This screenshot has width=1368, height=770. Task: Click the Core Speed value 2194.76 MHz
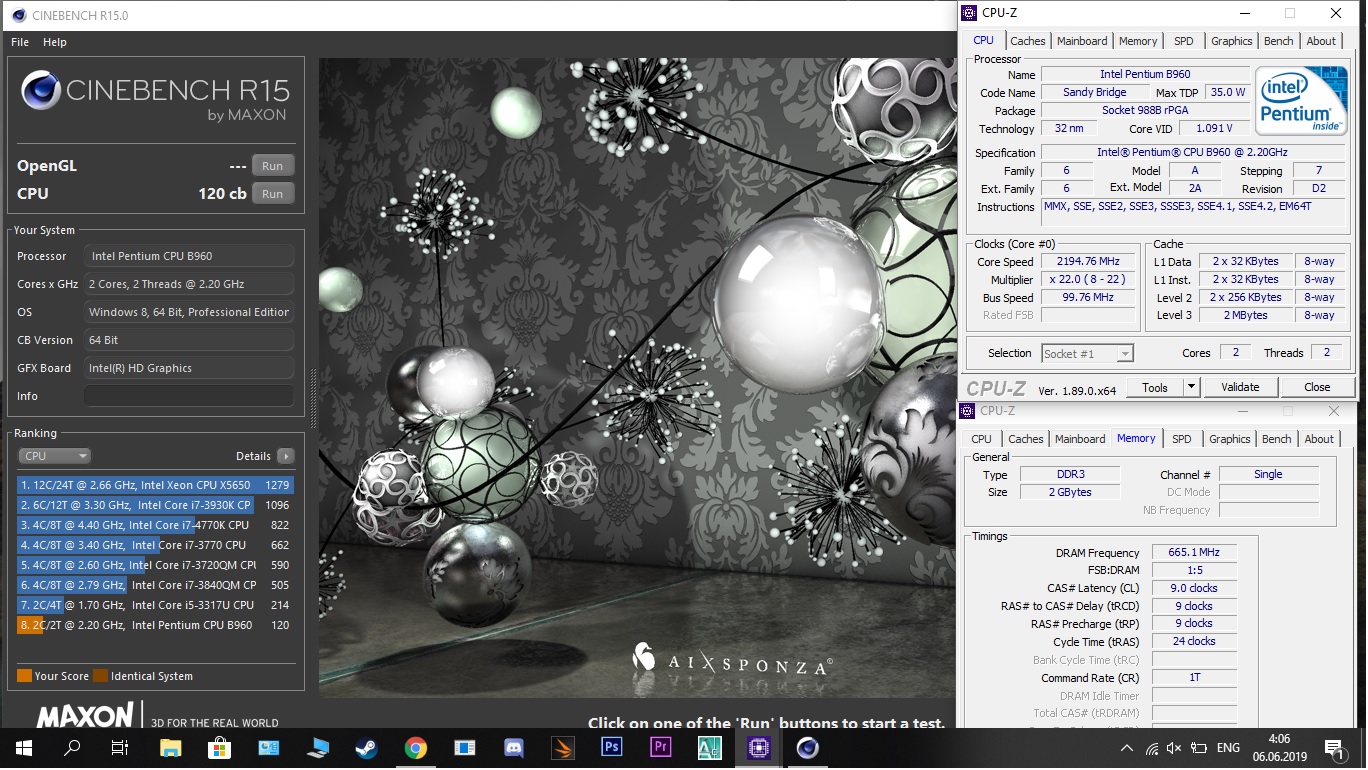pos(1088,262)
